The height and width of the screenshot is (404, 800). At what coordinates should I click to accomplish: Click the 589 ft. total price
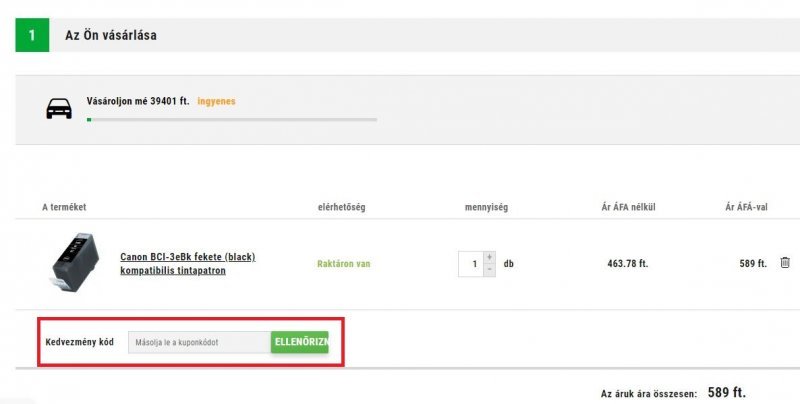point(727,392)
